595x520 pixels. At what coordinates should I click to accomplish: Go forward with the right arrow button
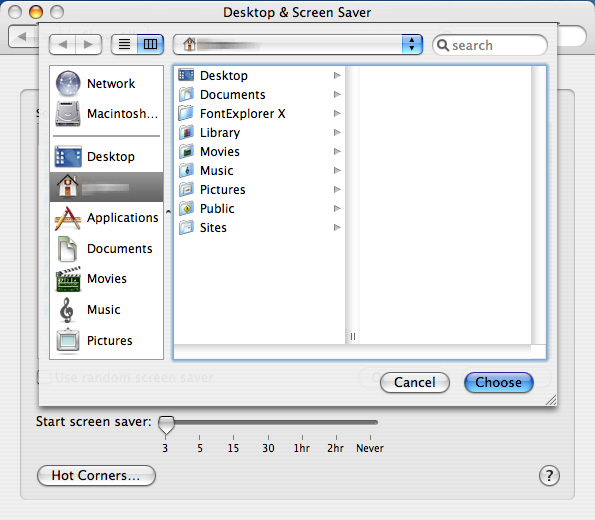[x=88, y=44]
